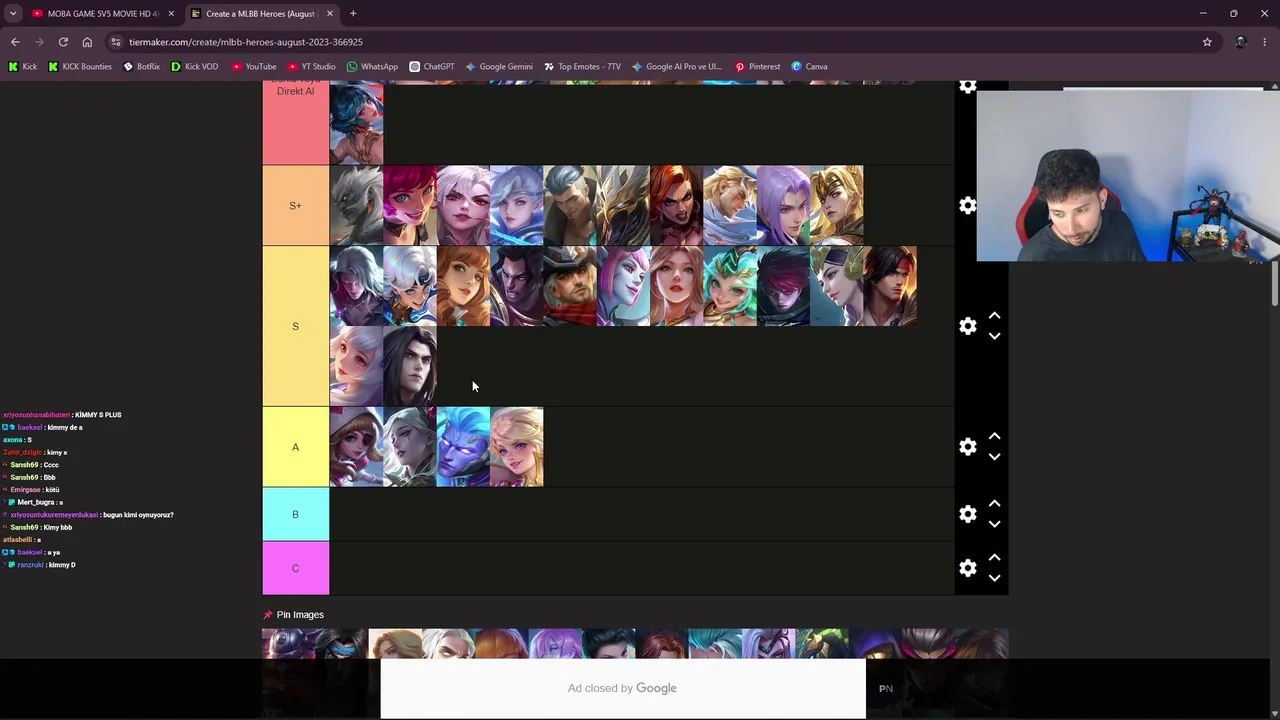Open settings gear for the A tier
This screenshot has width=1280, height=720.
click(x=967, y=447)
